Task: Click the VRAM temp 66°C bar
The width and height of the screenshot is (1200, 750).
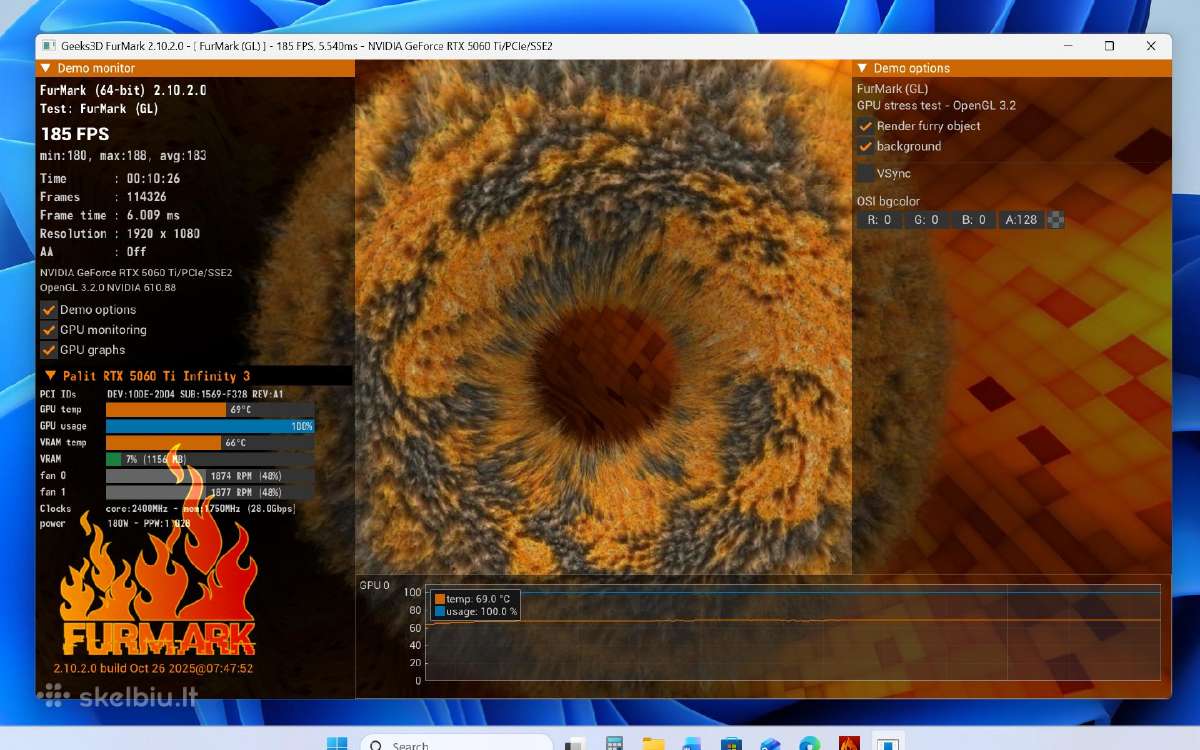Action: click(210, 443)
